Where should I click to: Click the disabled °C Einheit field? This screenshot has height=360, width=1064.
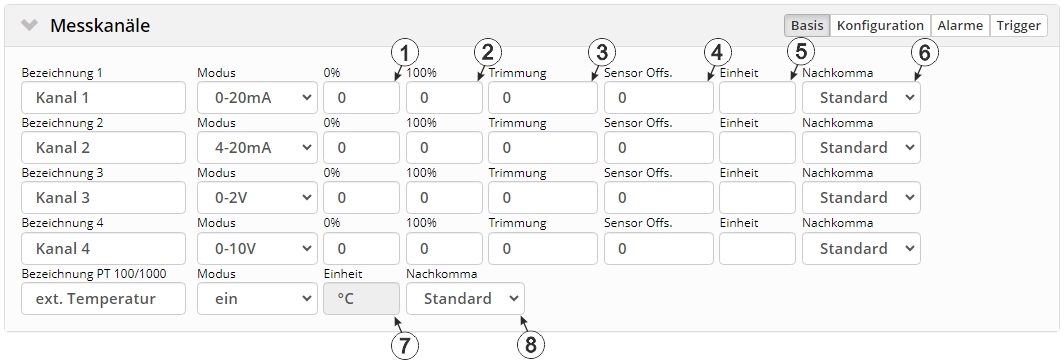tap(362, 298)
